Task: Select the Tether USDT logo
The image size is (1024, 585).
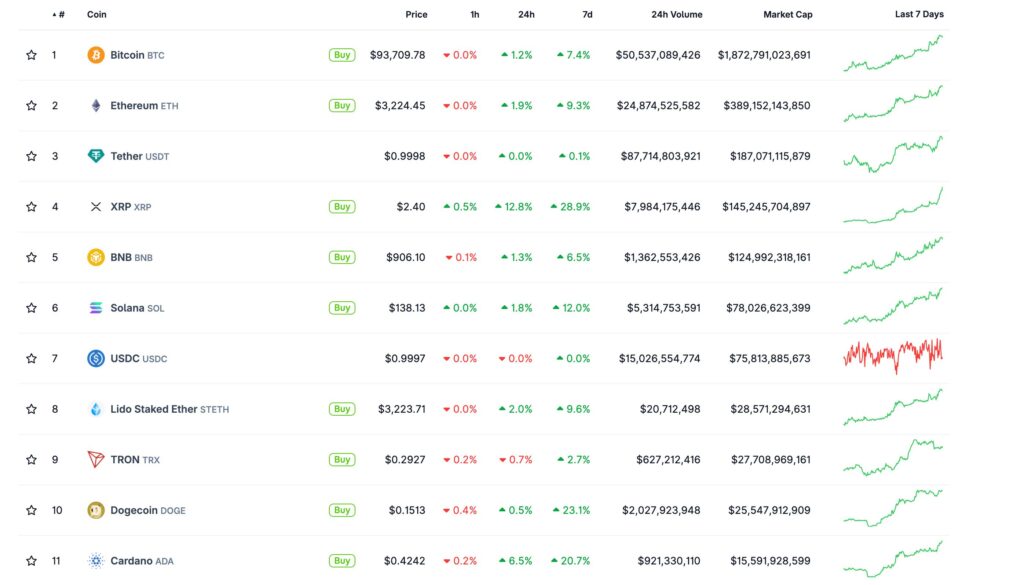Action: (x=96, y=156)
